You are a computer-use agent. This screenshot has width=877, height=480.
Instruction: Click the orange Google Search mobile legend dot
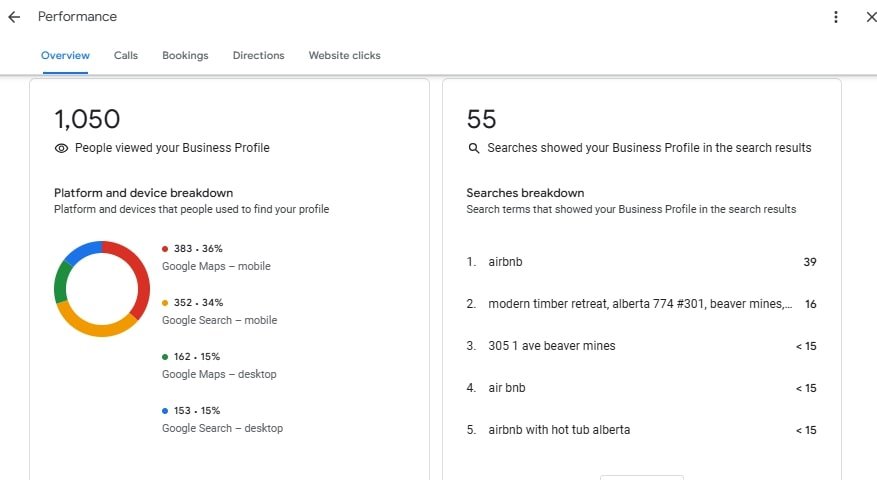click(x=165, y=303)
